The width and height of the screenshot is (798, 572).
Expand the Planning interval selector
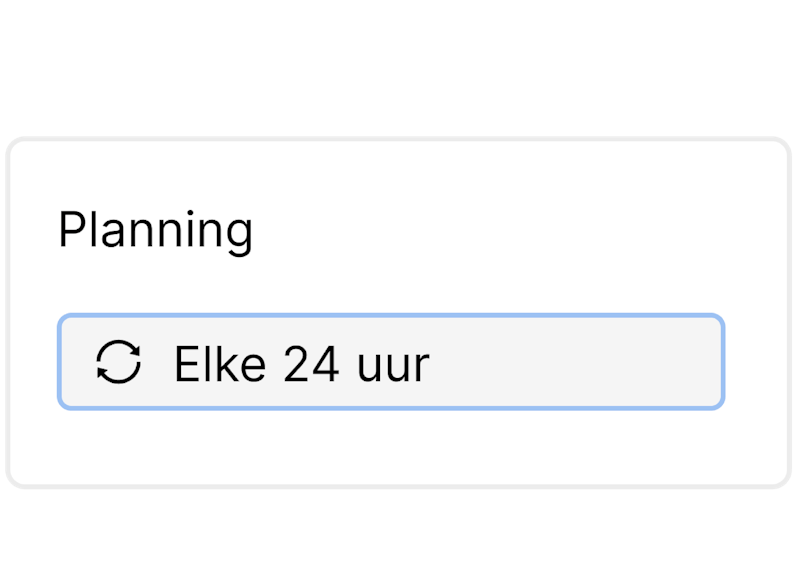click(x=390, y=362)
